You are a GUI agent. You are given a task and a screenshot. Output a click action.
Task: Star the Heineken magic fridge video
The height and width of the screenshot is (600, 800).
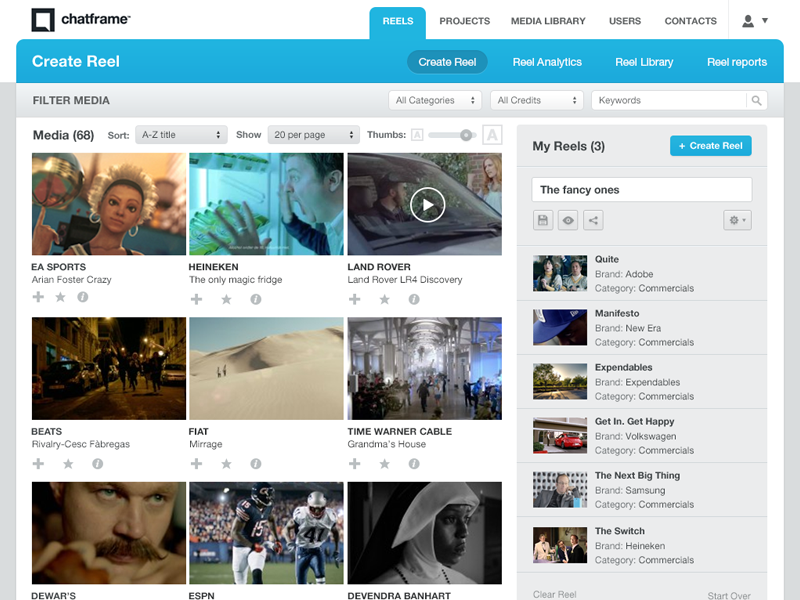click(227, 299)
